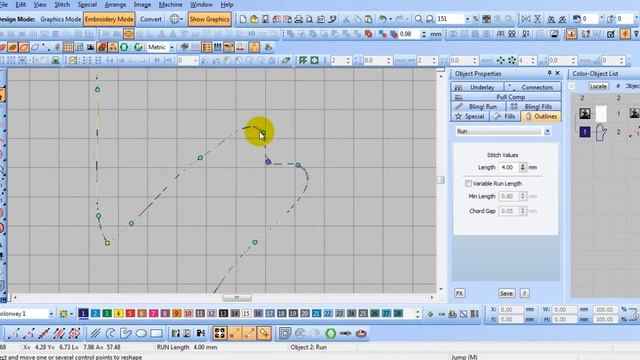Image resolution: width=640 pixels, height=360 pixels.
Task: Click the Locate button in Color-Object List
Action: click(598, 86)
